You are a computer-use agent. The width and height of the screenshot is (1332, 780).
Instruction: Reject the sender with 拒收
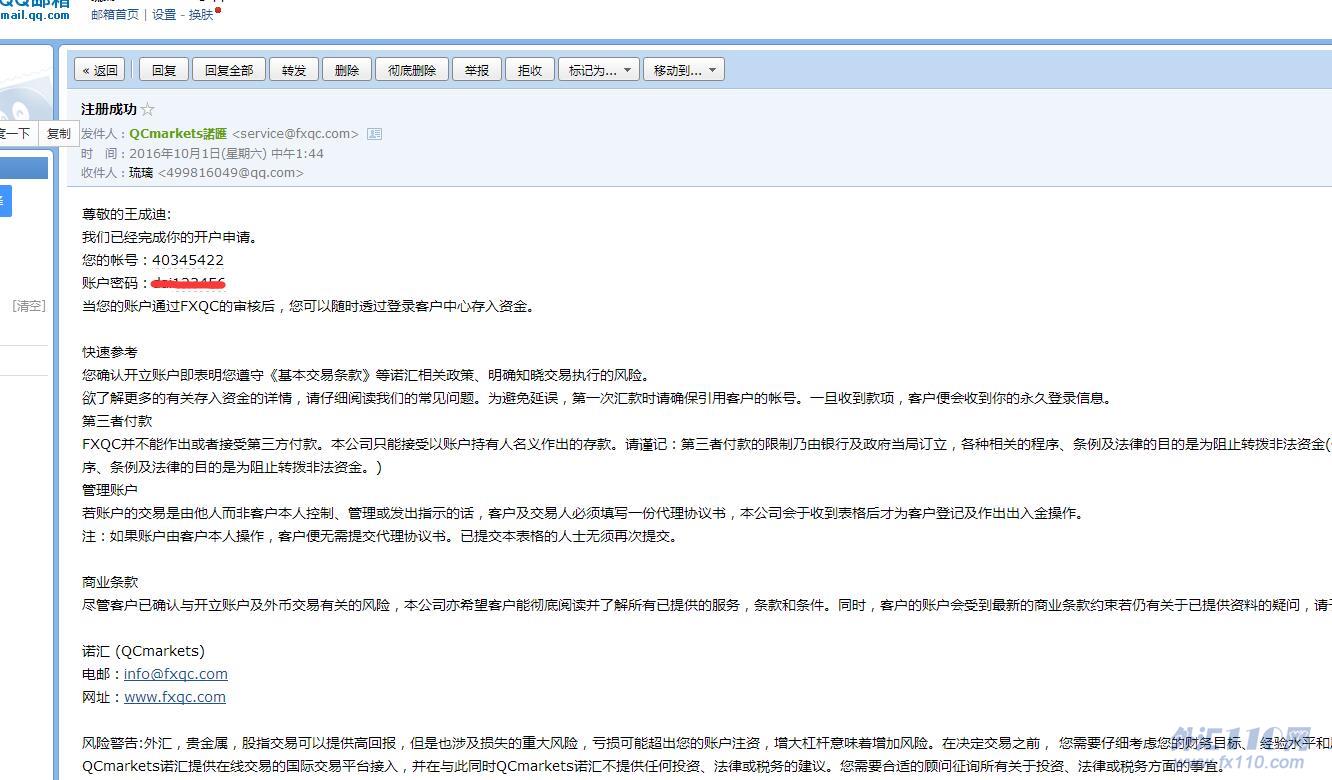[x=530, y=70]
